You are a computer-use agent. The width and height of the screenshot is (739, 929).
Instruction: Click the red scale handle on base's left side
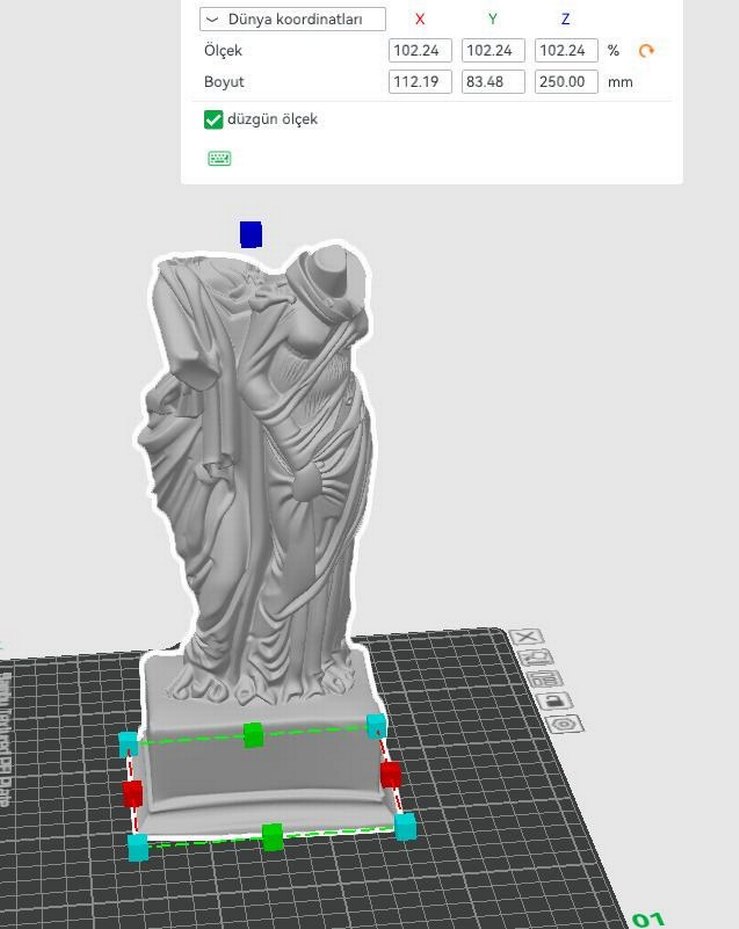132,794
